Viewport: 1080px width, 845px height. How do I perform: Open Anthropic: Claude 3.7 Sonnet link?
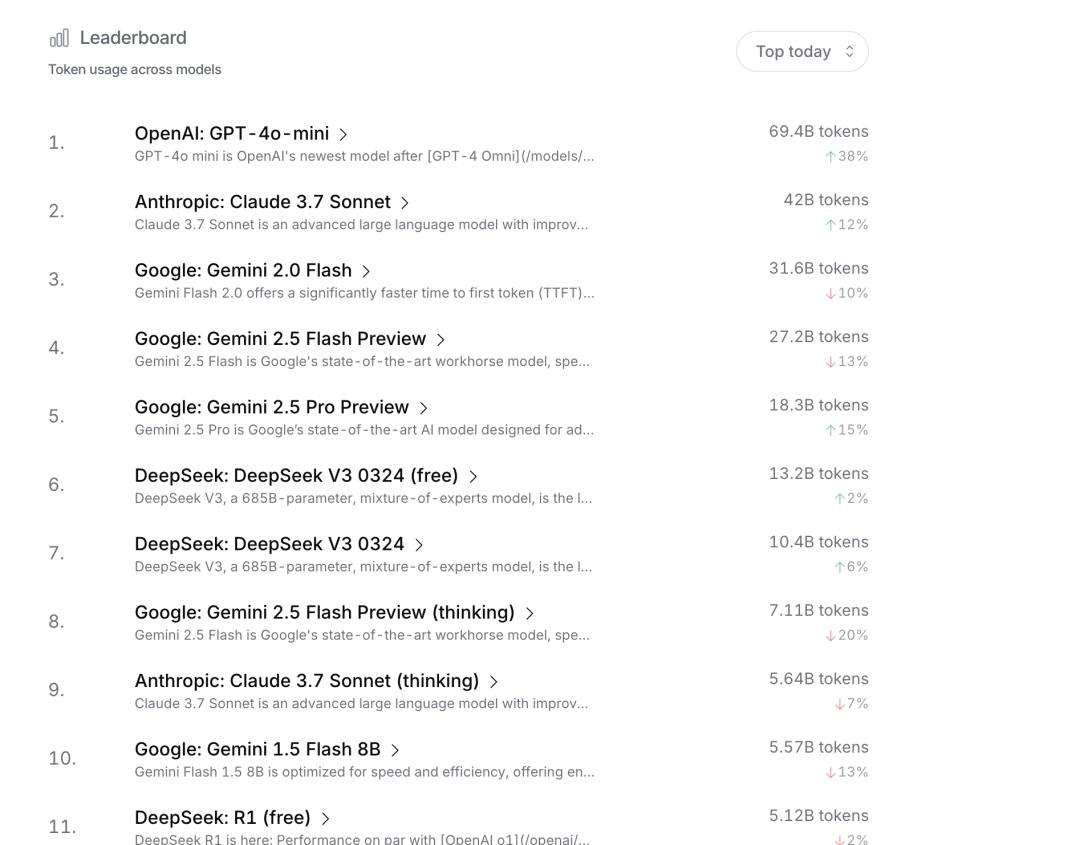263,202
